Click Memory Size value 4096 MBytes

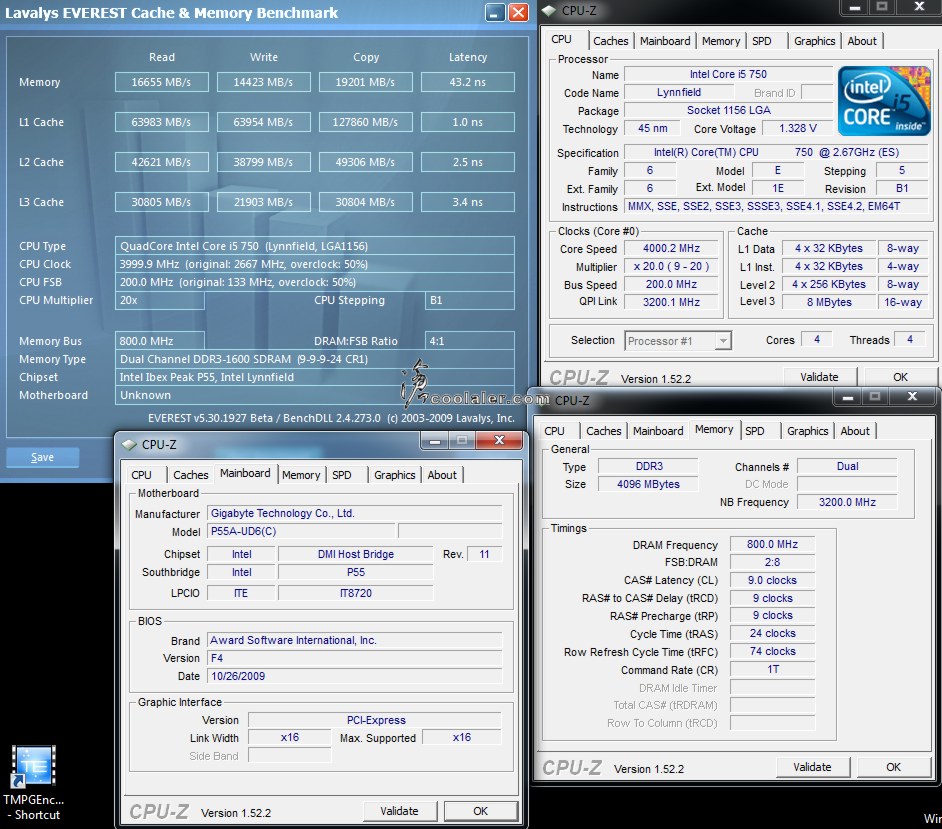648,484
